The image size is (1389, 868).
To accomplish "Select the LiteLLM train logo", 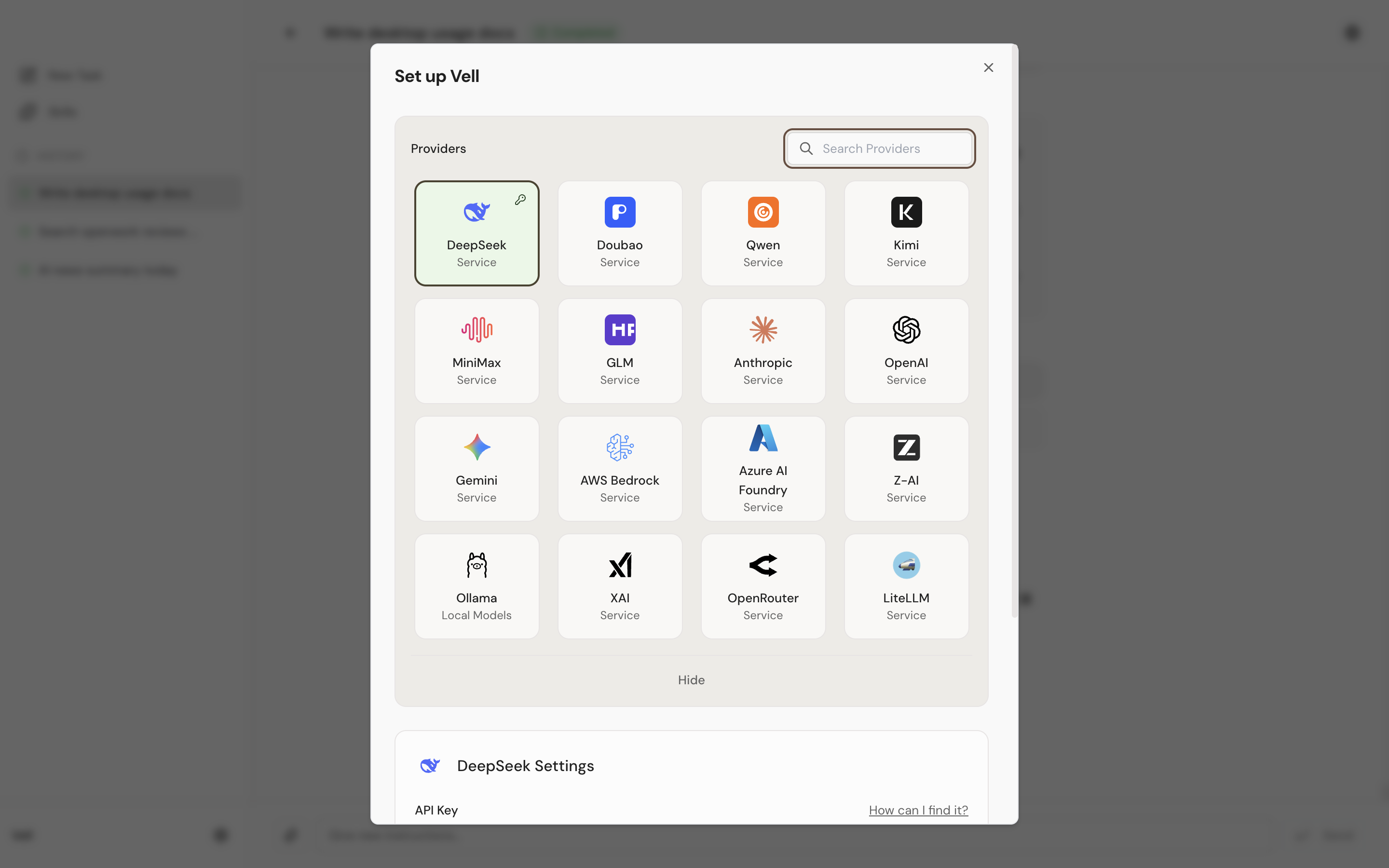I will pos(906,565).
